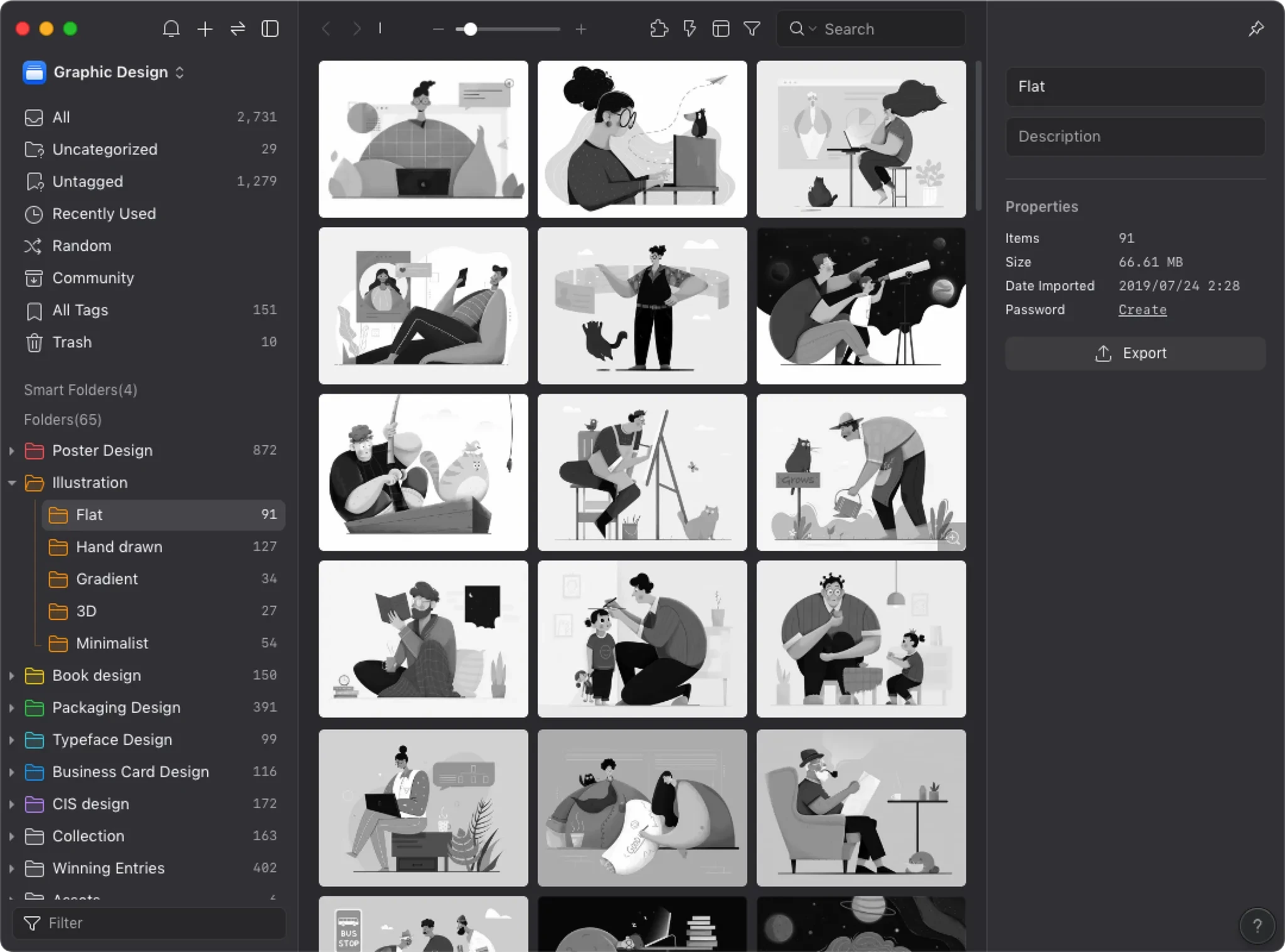
Task: Collapse the Folders(65) section header
Action: pyautogui.click(x=63, y=419)
